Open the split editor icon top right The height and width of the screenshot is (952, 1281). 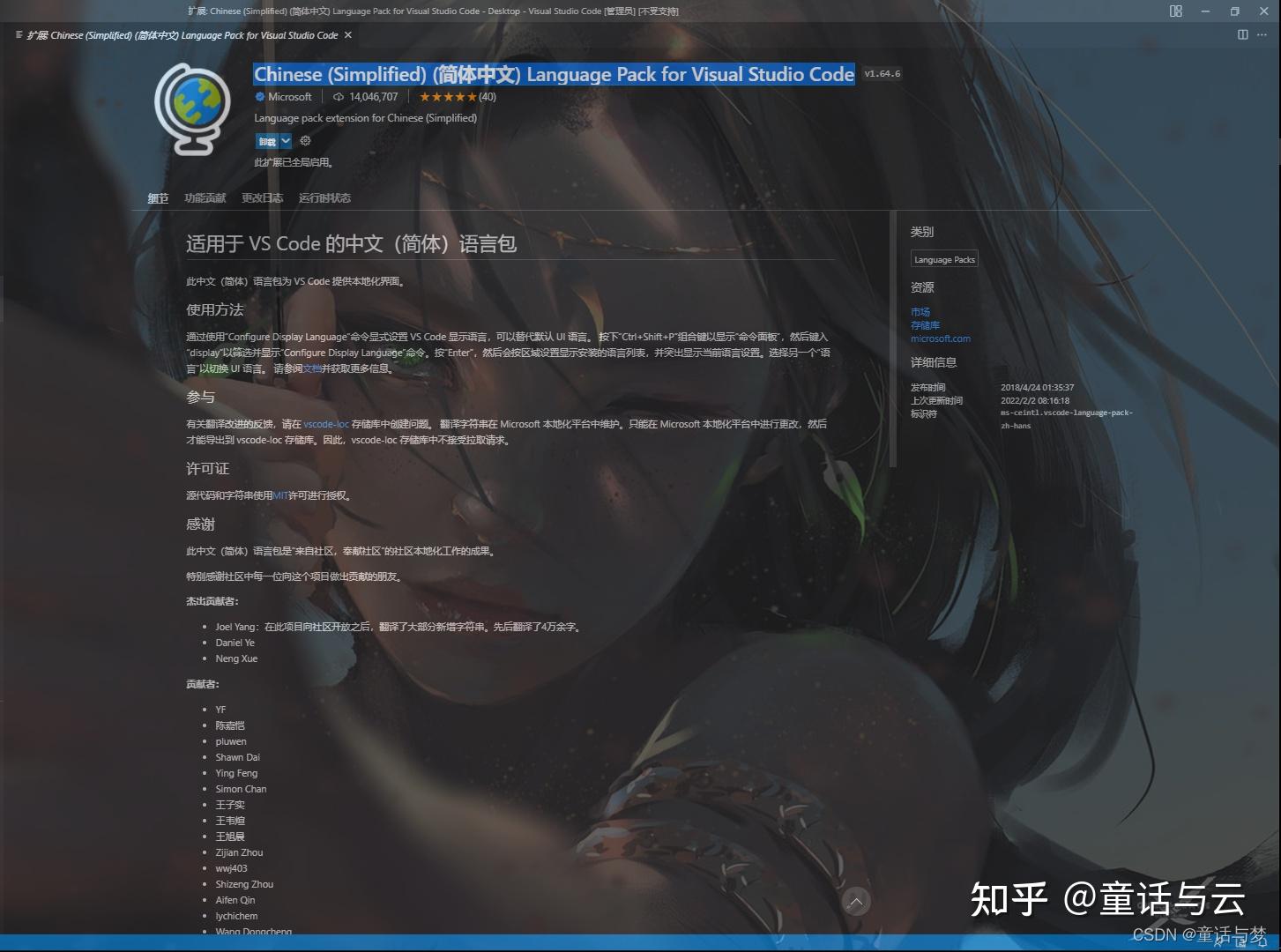click(1244, 35)
